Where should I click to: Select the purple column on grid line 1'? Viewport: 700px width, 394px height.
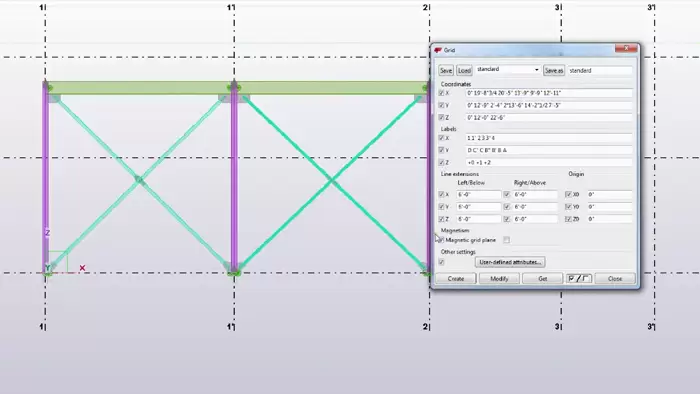point(234,178)
